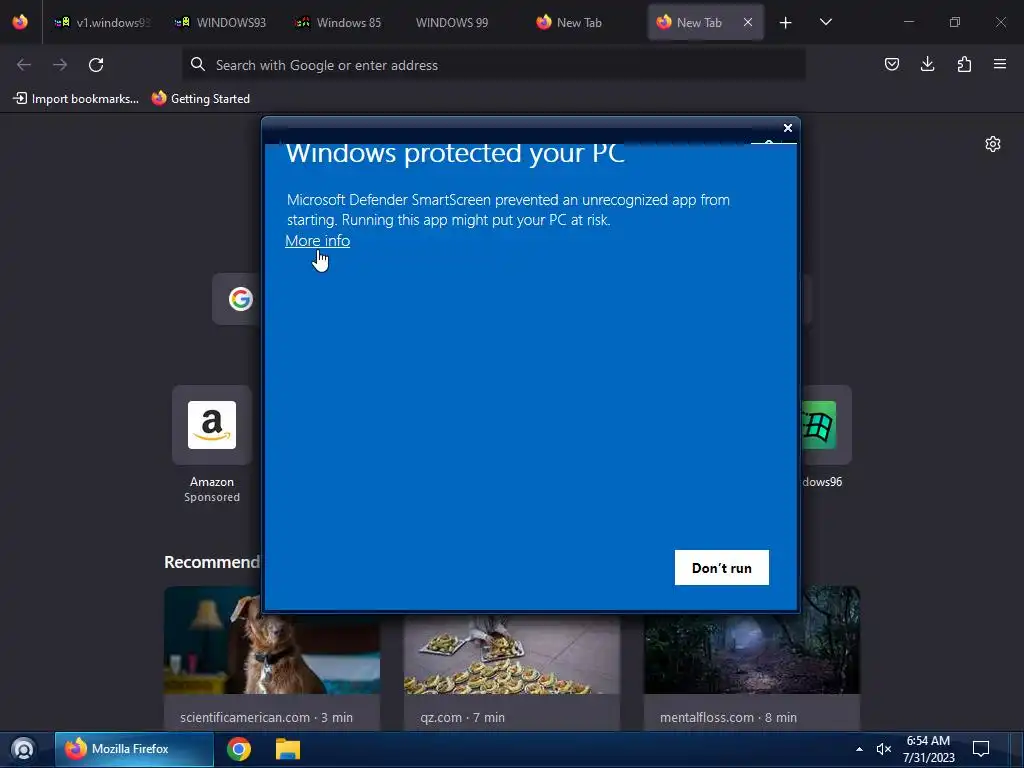This screenshot has width=1024, height=768.
Task: Click the Start button on the taskbar
Action: 23,749
